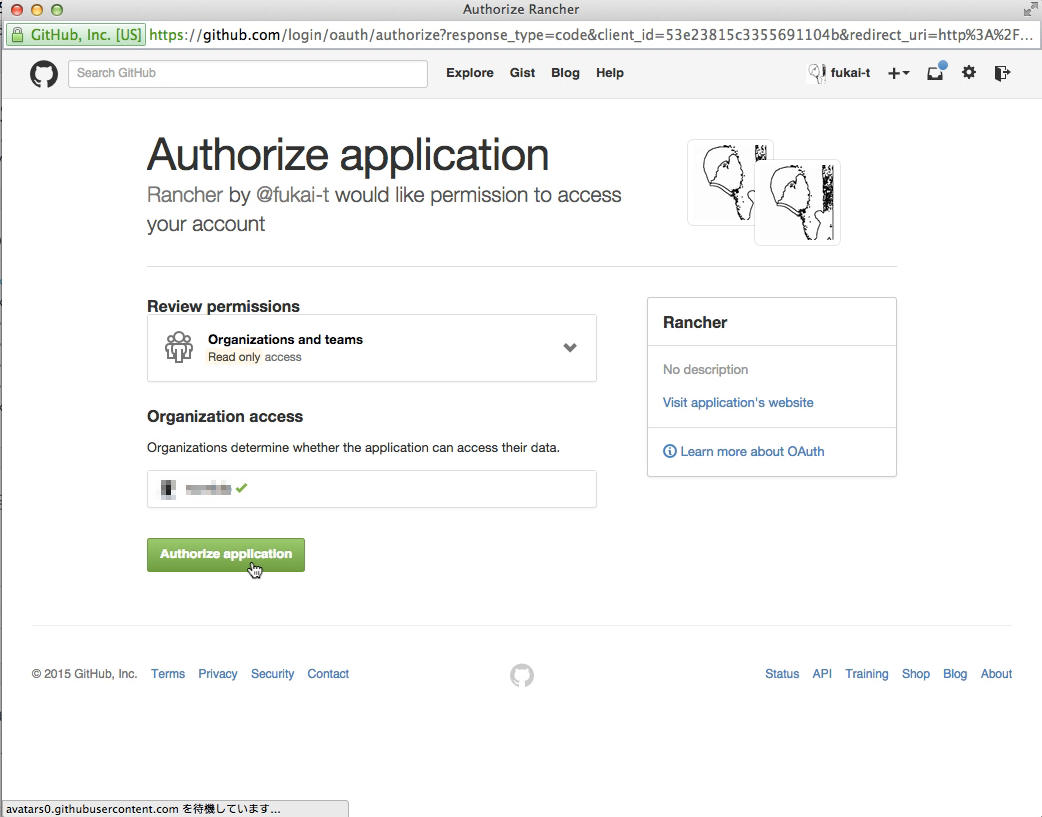
Task: Open Learn more about OAuth link
Action: click(752, 451)
